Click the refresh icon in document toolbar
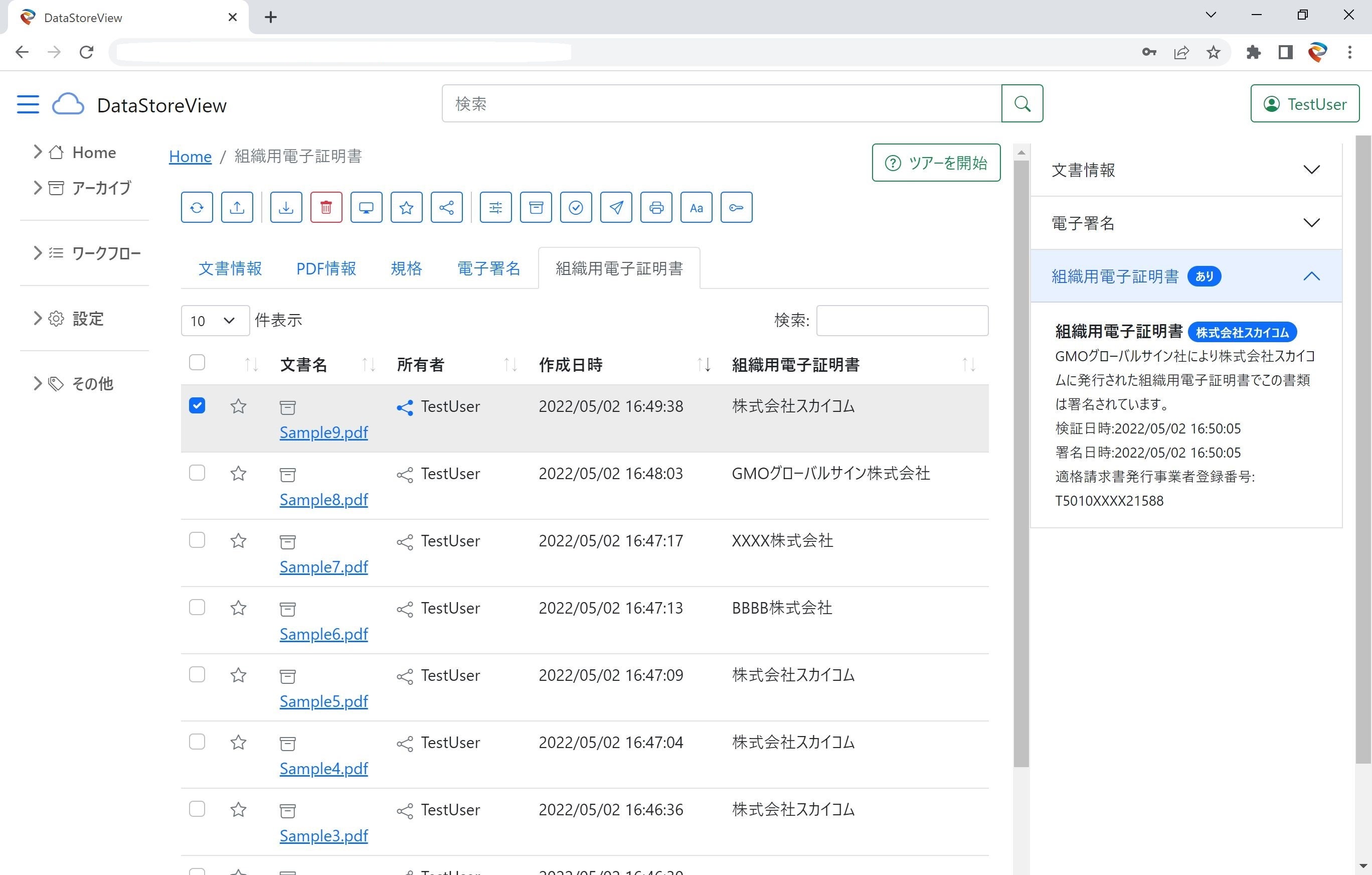Screen dimensions: 1372x875 [x=197, y=208]
